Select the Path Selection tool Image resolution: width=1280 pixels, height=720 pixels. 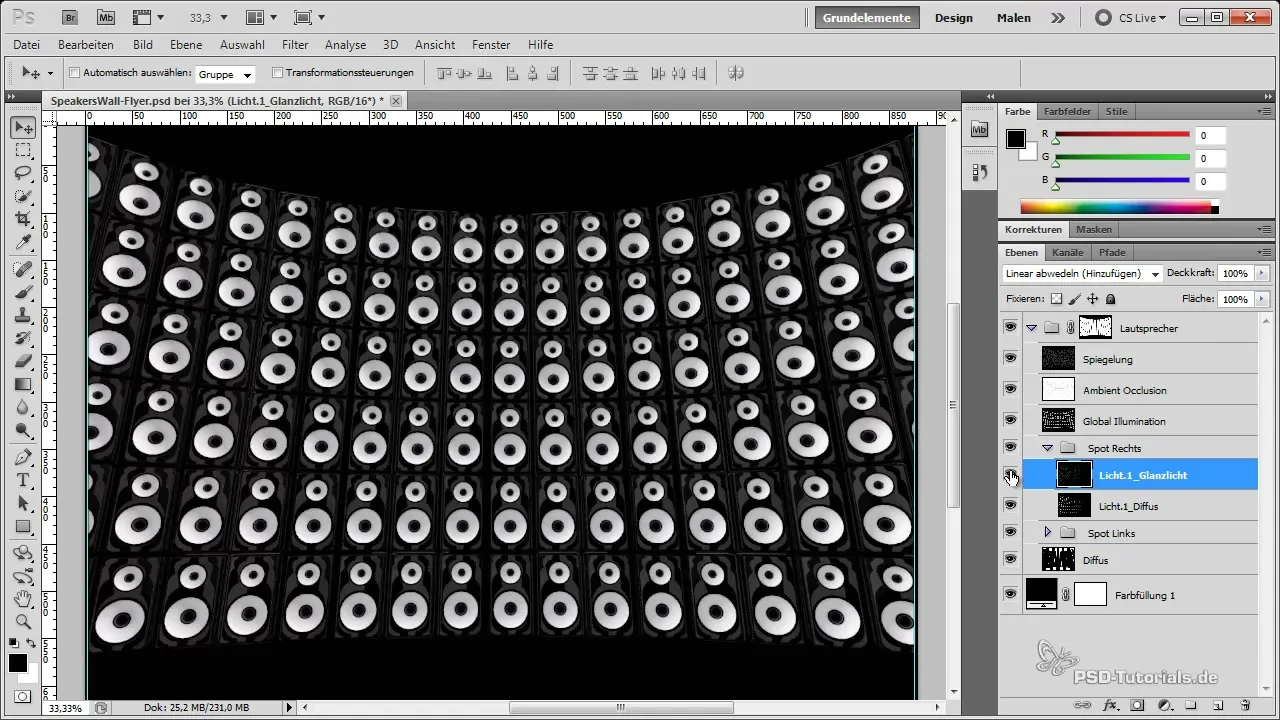[22, 504]
